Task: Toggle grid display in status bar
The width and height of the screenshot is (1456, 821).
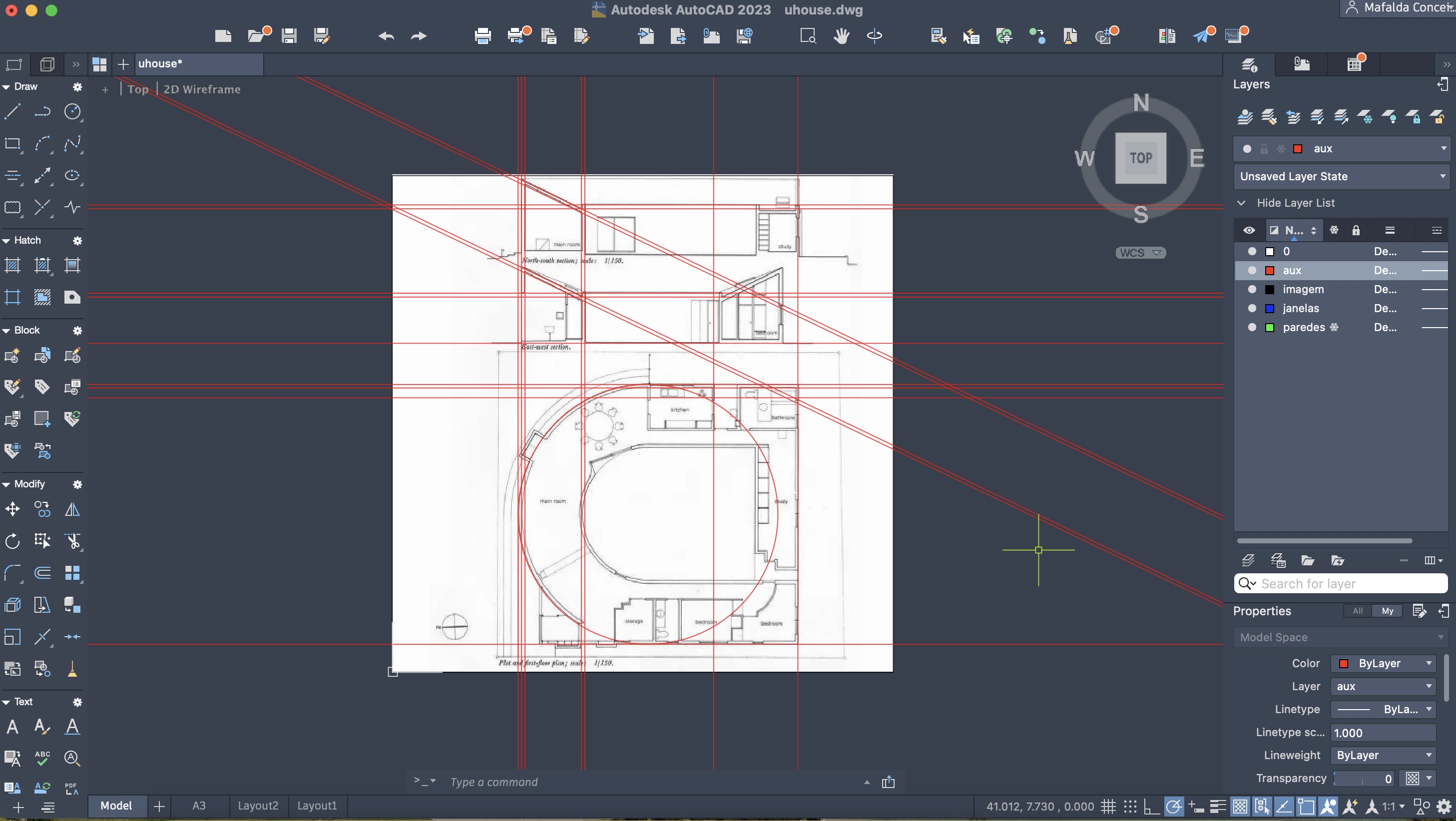Action: [1108, 807]
